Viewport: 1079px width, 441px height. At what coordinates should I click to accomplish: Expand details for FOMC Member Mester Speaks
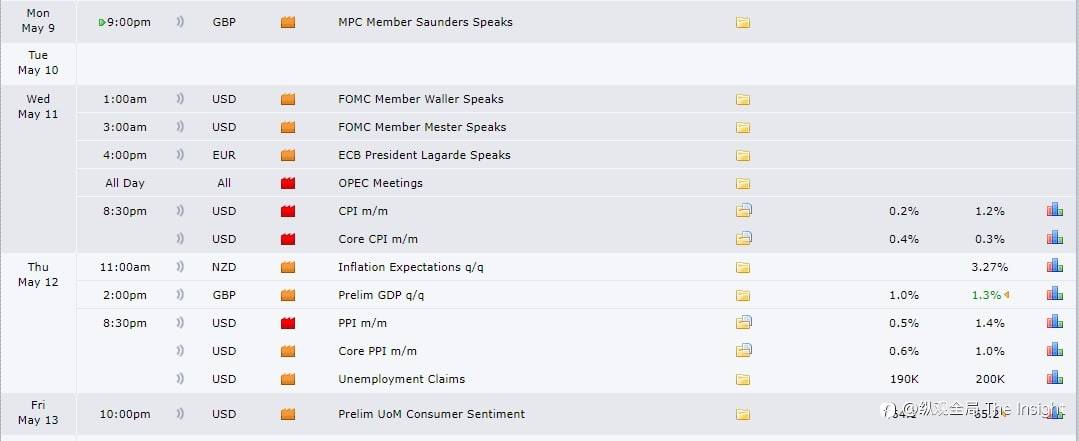point(743,127)
